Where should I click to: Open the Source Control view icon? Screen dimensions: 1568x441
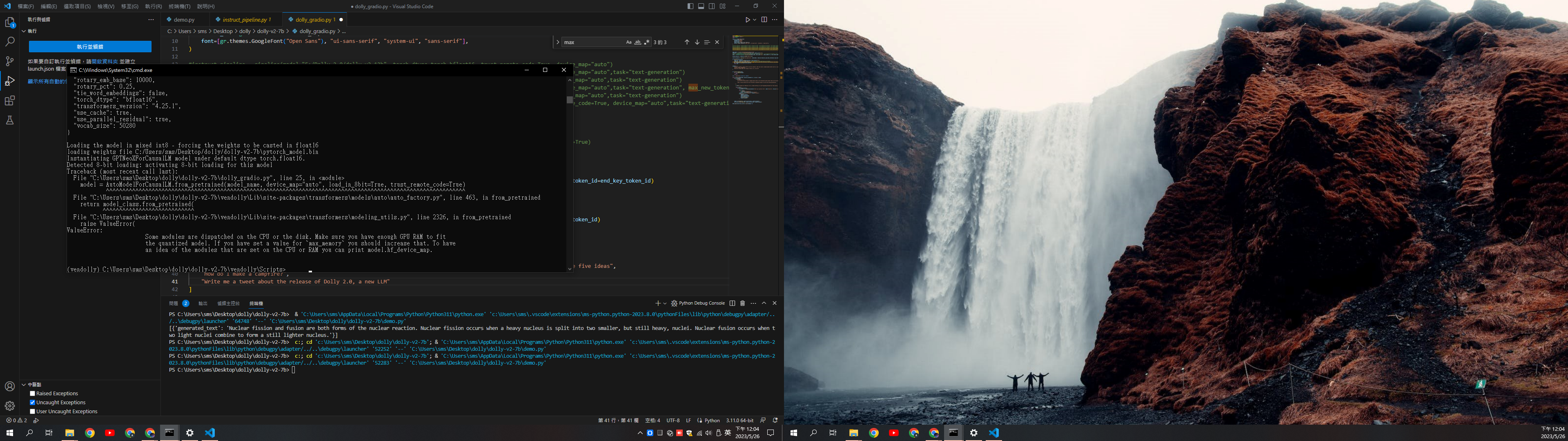(x=10, y=62)
